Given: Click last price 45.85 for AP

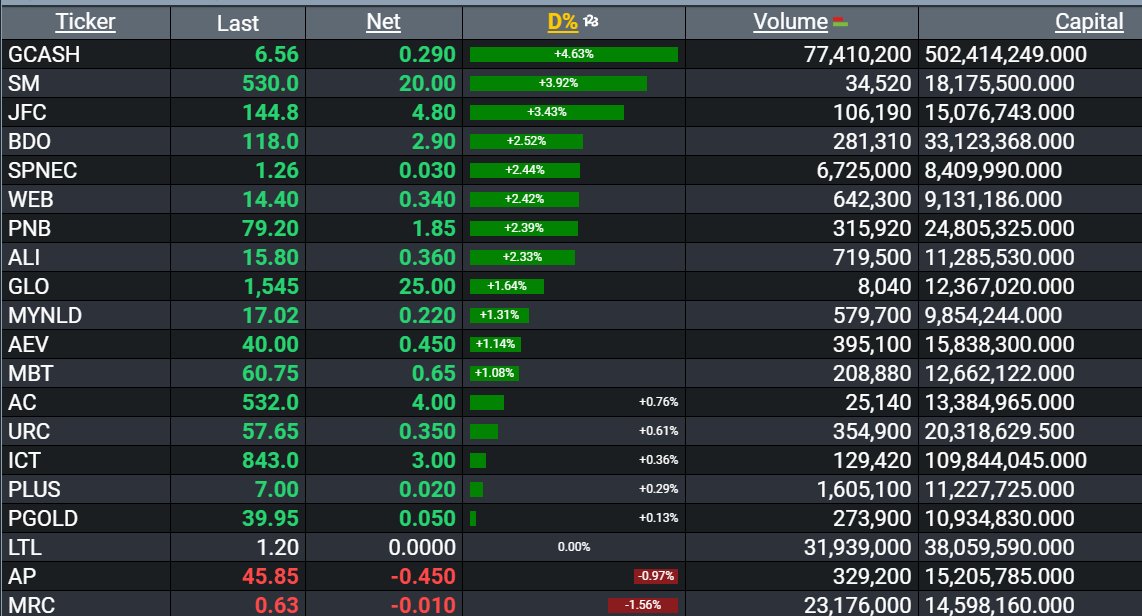Looking at the screenshot, I should point(270,577).
